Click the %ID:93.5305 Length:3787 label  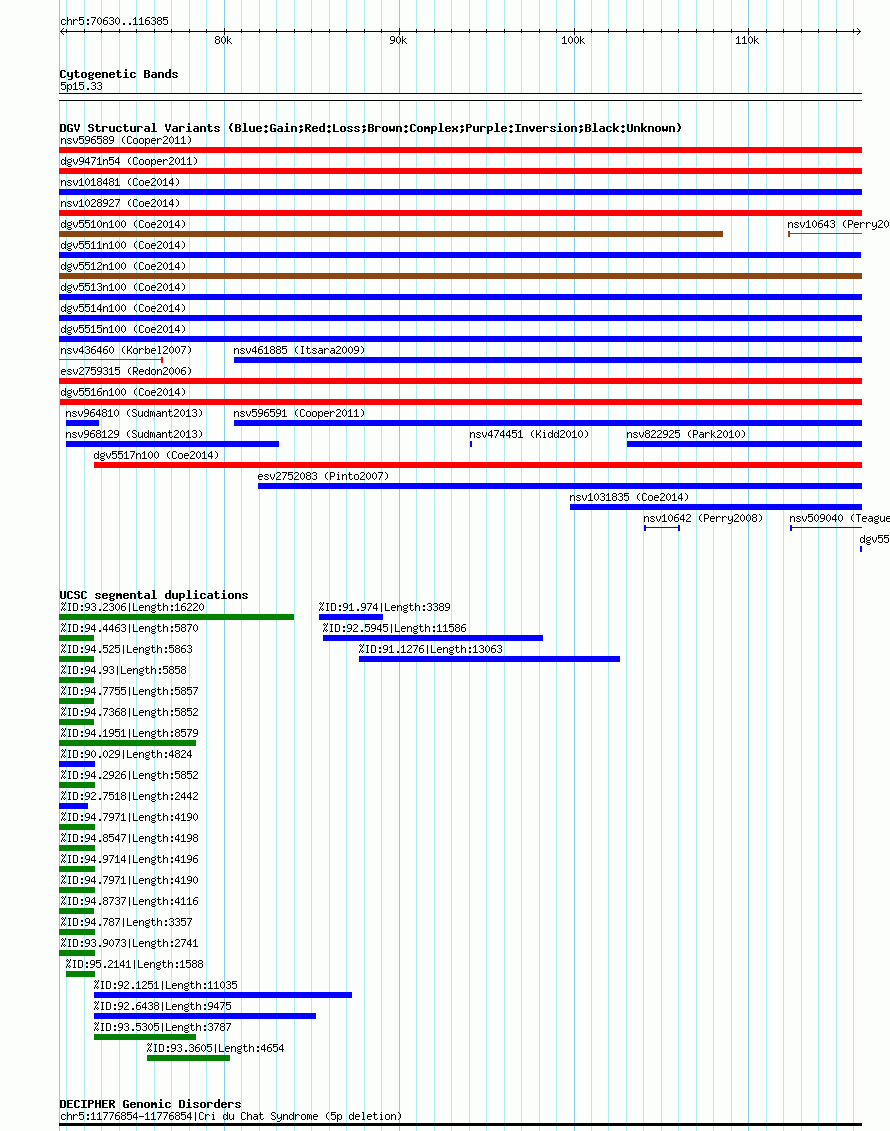click(x=163, y=1027)
